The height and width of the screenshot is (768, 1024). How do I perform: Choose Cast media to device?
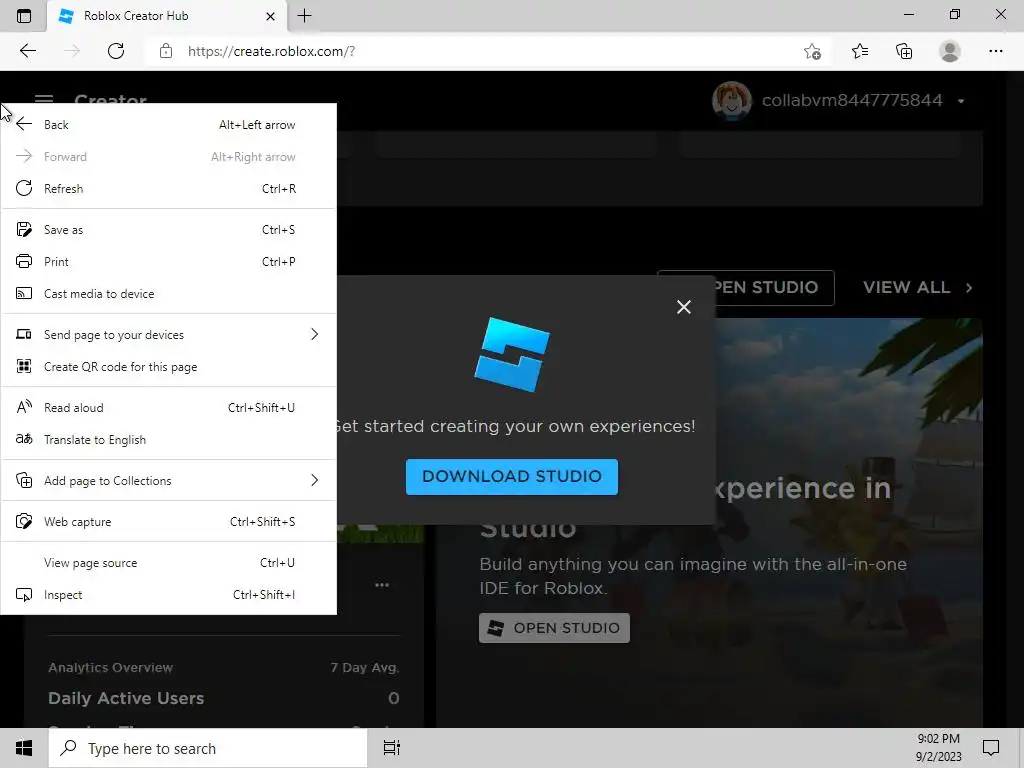(168, 294)
